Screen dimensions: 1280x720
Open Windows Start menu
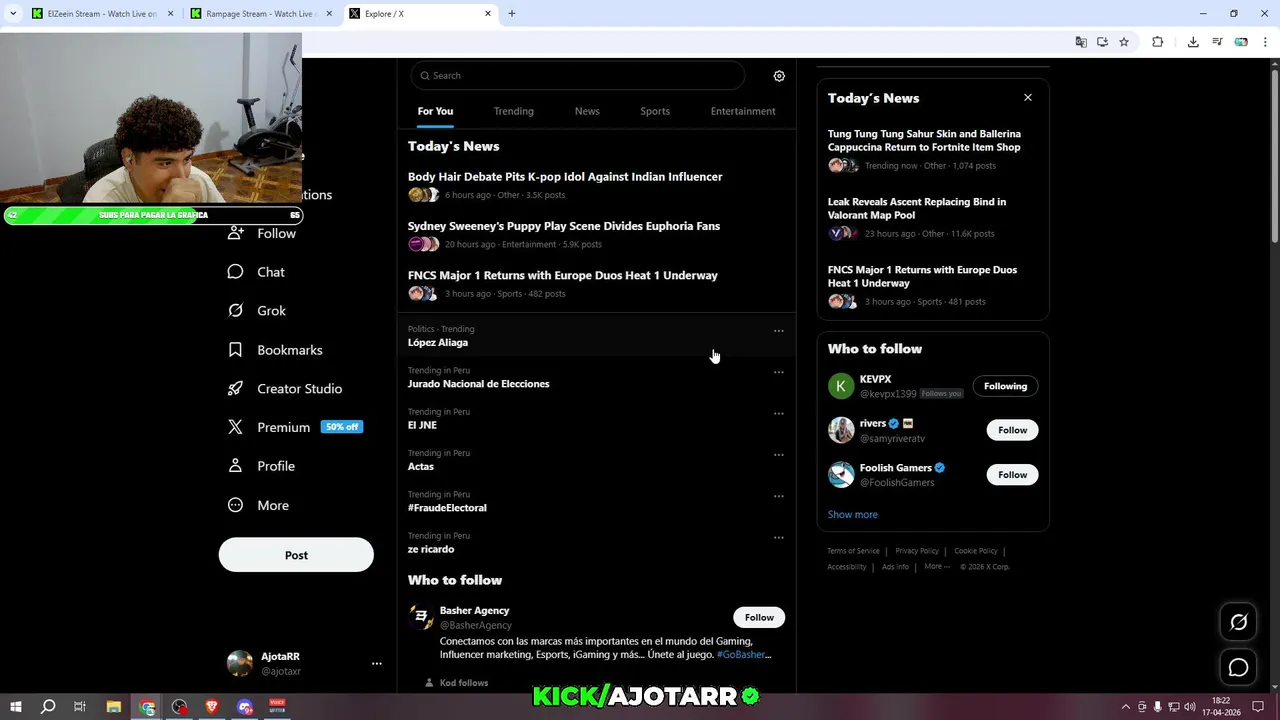click(x=16, y=707)
